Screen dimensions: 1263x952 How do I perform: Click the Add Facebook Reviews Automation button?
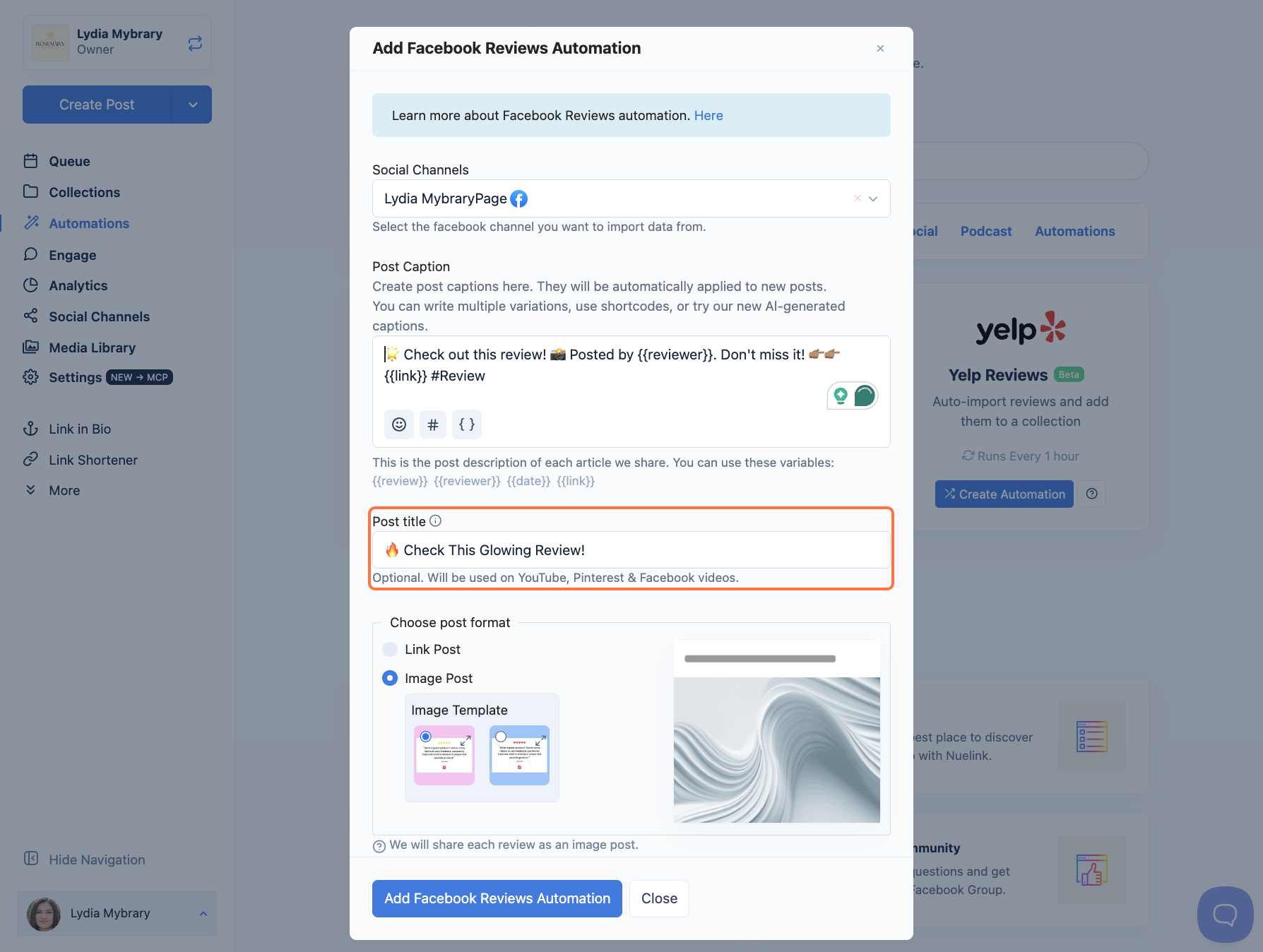pos(497,898)
